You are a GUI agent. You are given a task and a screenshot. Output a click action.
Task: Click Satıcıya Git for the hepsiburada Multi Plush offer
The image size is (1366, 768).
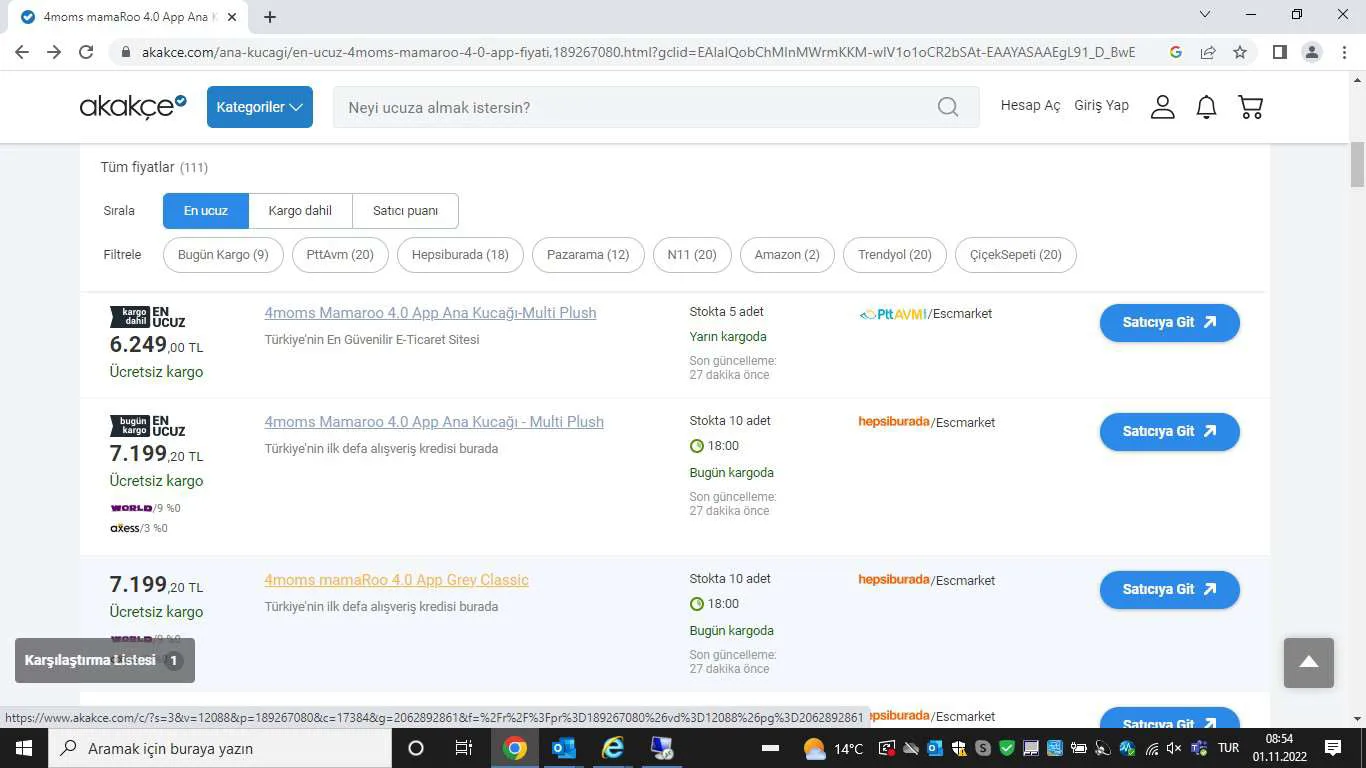click(1169, 432)
